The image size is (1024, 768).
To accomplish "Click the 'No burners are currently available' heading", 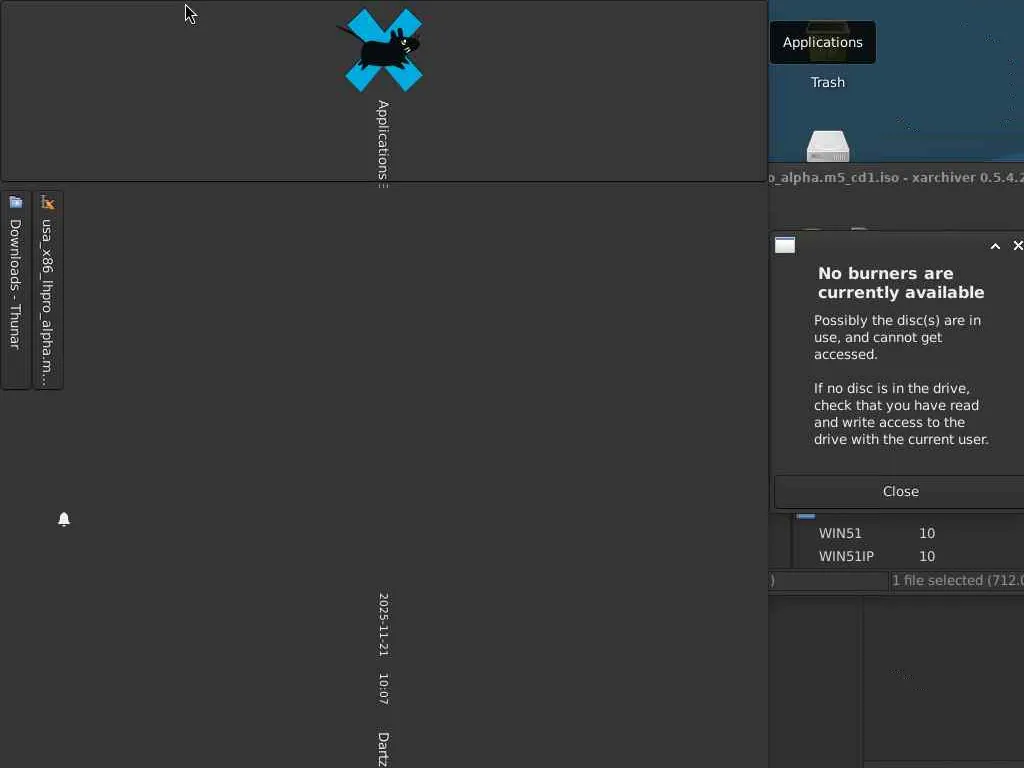I will click(x=901, y=283).
